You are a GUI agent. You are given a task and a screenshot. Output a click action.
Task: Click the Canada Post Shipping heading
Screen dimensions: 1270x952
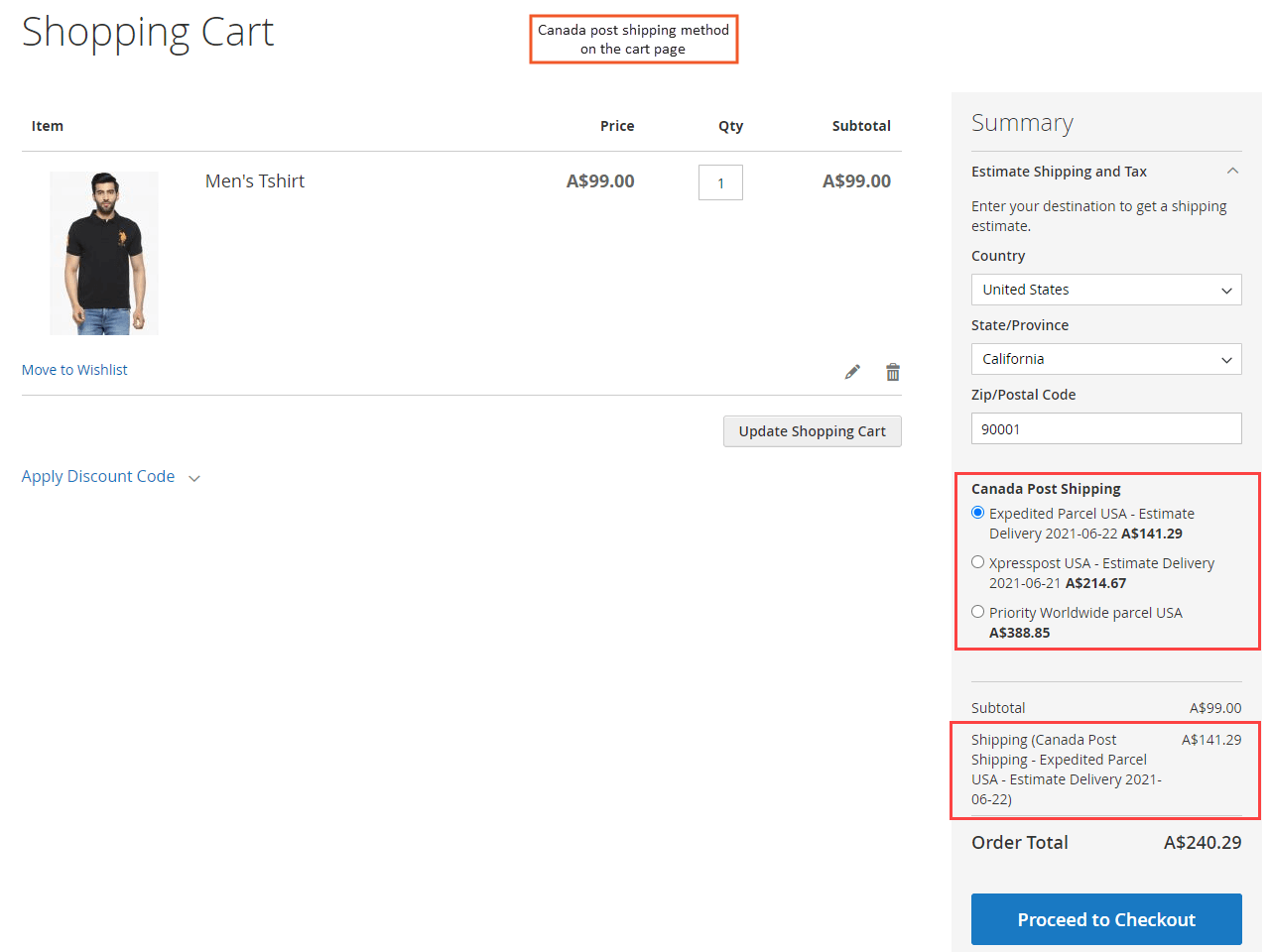(x=1046, y=489)
